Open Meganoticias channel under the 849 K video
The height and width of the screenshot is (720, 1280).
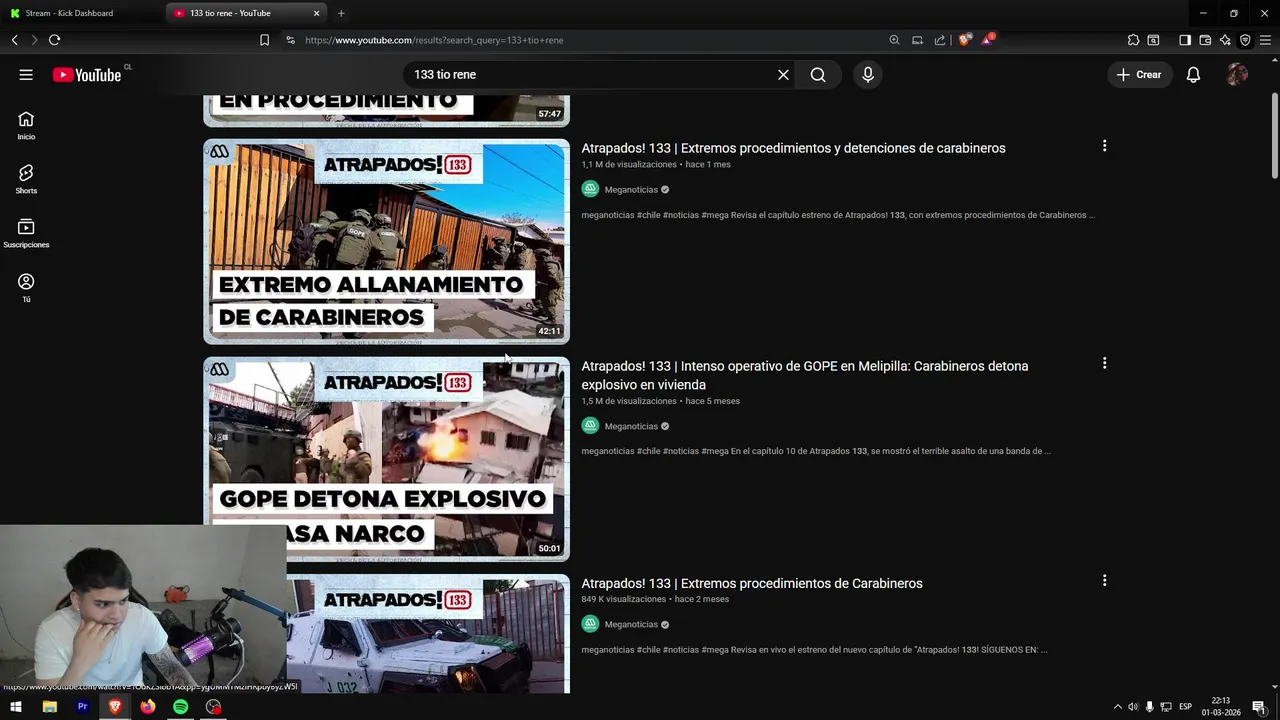pos(631,625)
